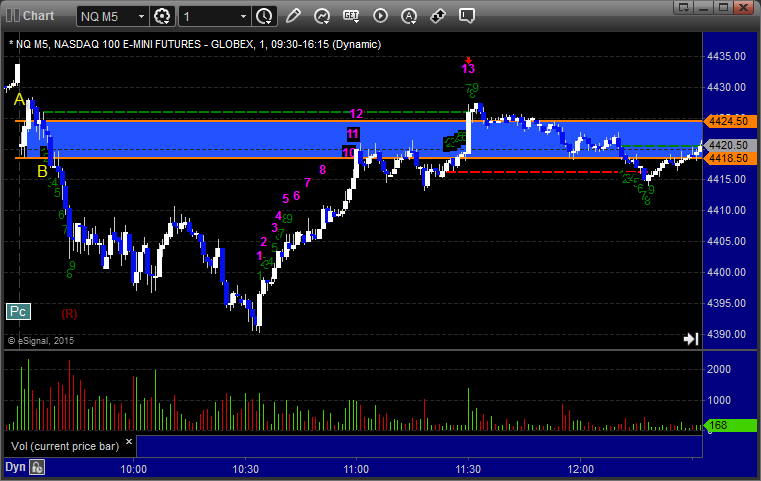Image resolution: width=761 pixels, height=481 pixels.
Task: Open the NQ M5 symbol dropdown
Action: pos(141,17)
